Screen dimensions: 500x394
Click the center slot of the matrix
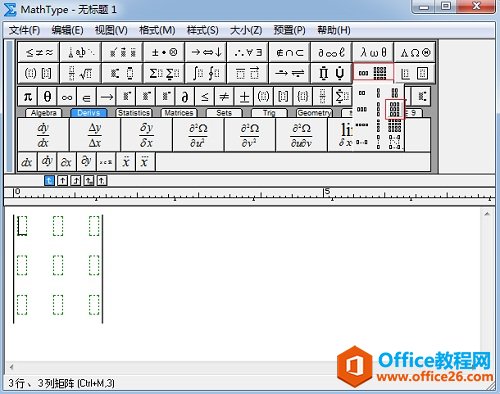pos(58,265)
